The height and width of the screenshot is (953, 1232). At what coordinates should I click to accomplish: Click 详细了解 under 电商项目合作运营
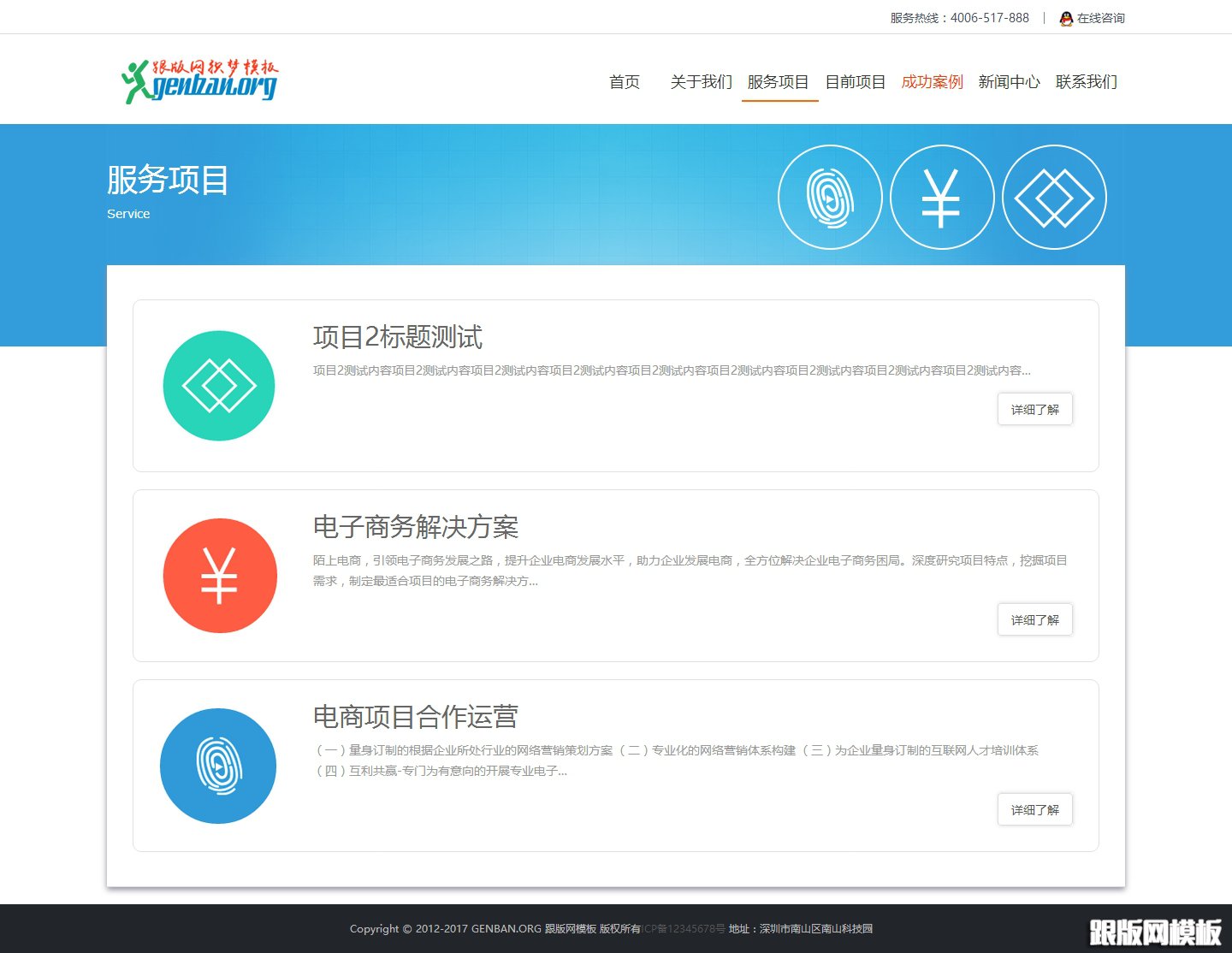click(1034, 809)
